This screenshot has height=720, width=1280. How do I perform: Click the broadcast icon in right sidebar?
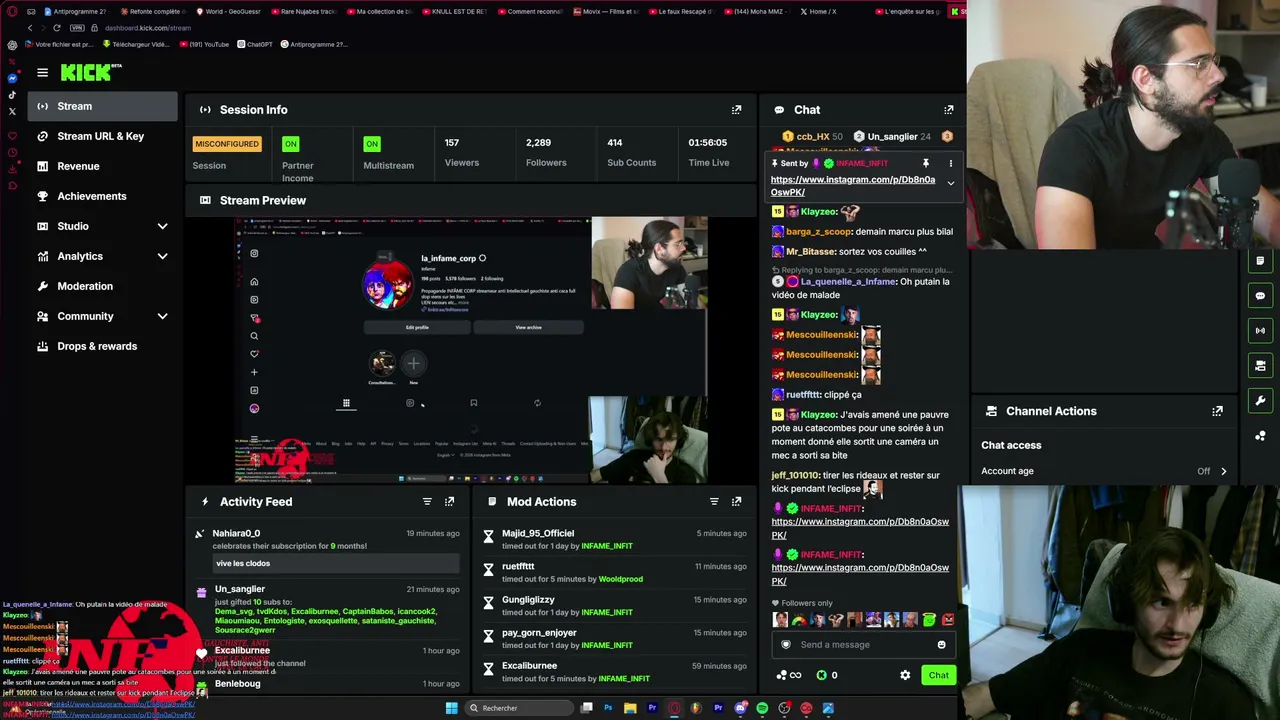tap(1260, 330)
